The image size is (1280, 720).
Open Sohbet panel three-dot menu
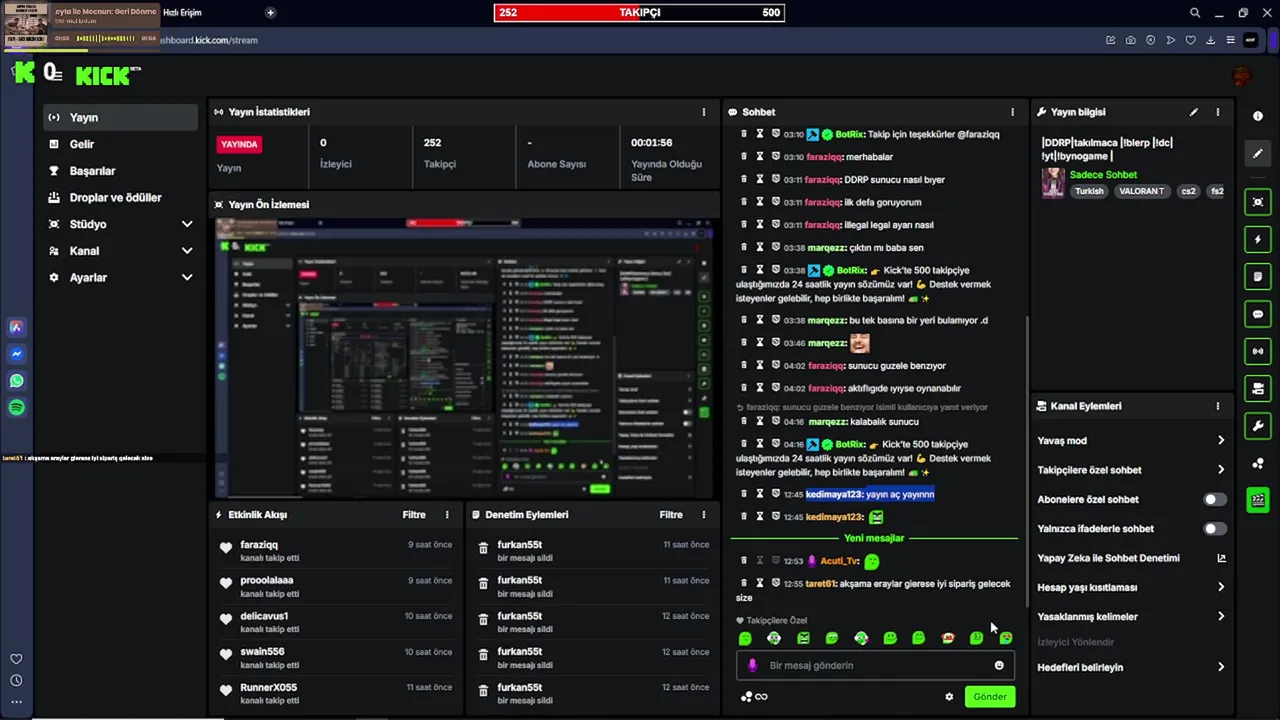click(x=1012, y=112)
